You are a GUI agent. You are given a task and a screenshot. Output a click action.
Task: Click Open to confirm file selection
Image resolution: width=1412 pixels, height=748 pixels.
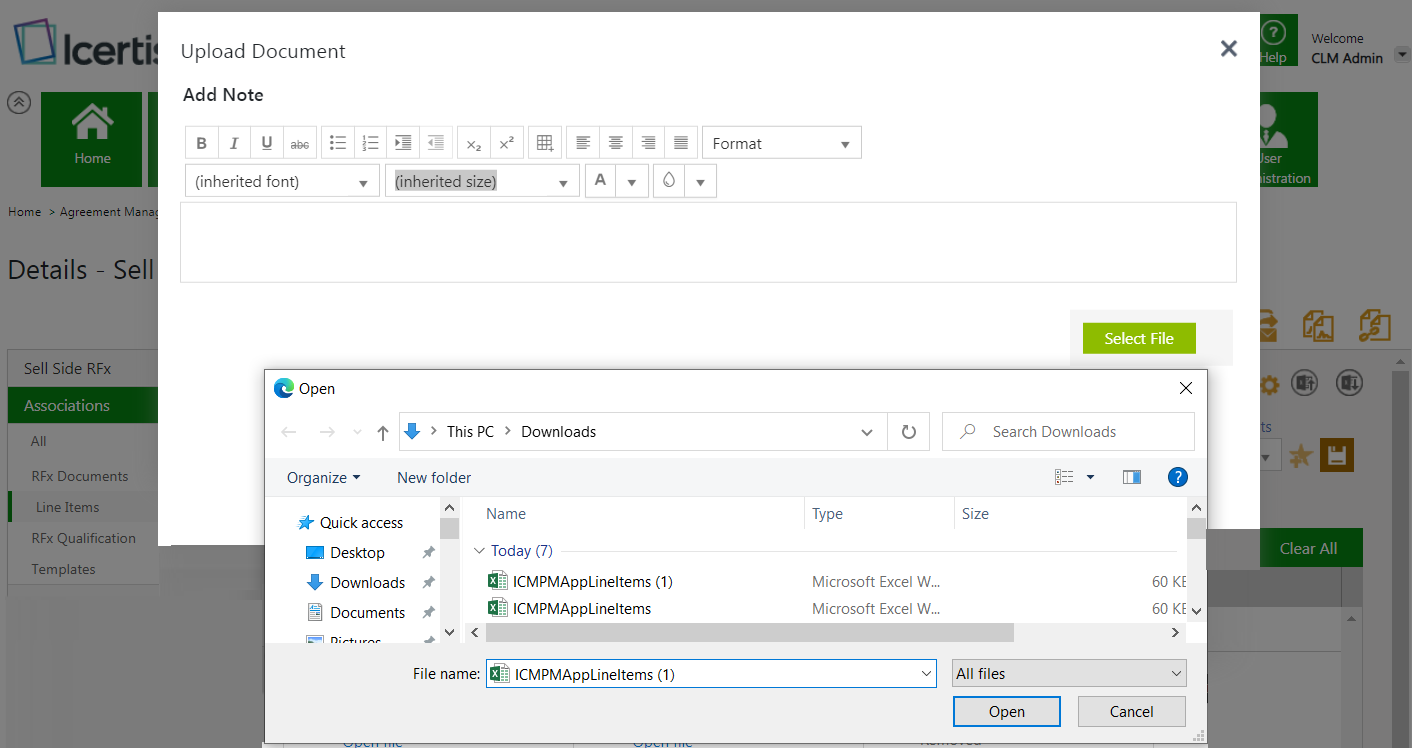tap(1006, 712)
